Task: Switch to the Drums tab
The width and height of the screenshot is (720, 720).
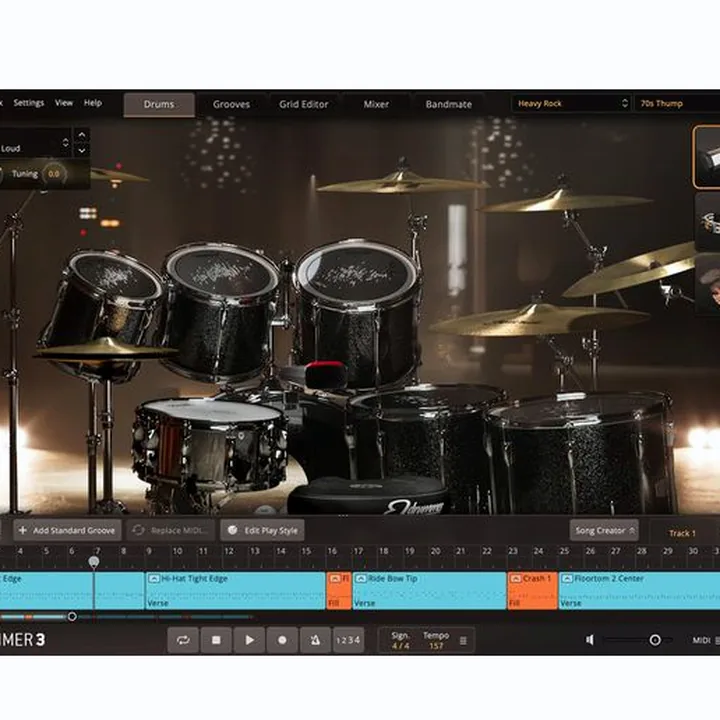Action: pyautogui.click(x=159, y=104)
